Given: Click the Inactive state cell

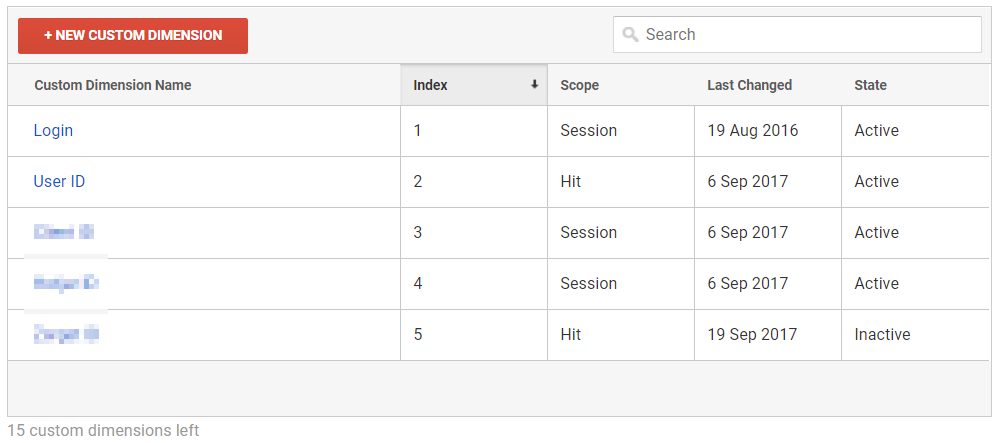Looking at the screenshot, I should click(882, 335).
